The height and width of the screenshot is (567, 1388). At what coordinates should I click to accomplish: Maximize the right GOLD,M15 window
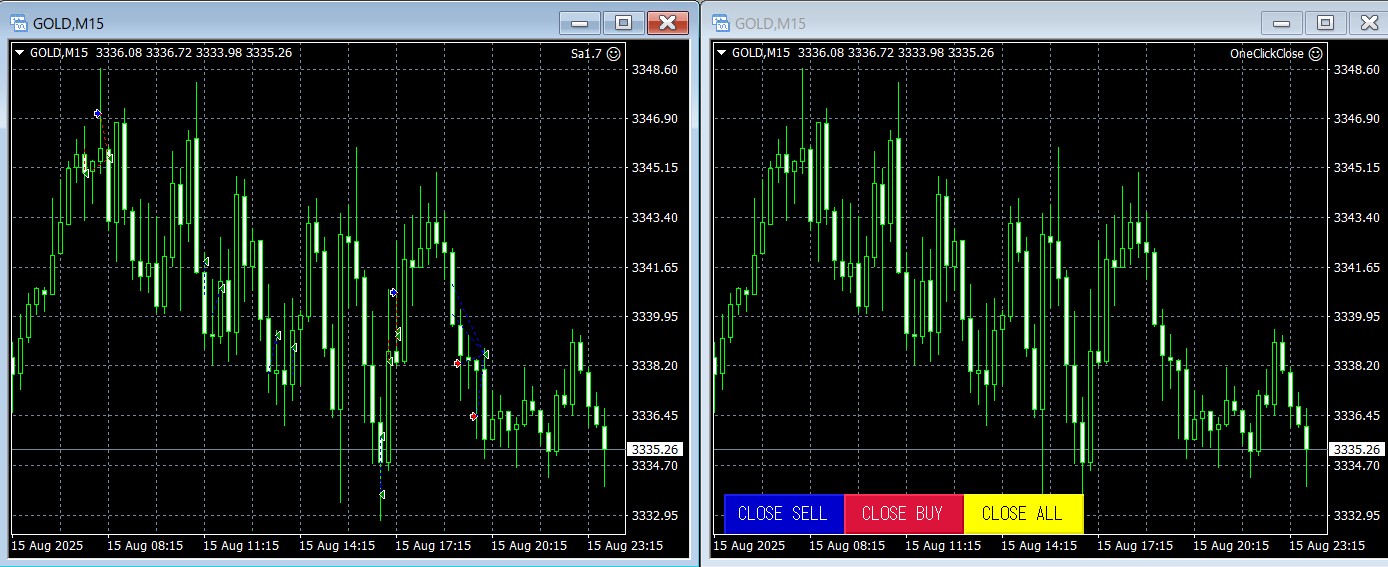pyautogui.click(x=1326, y=23)
